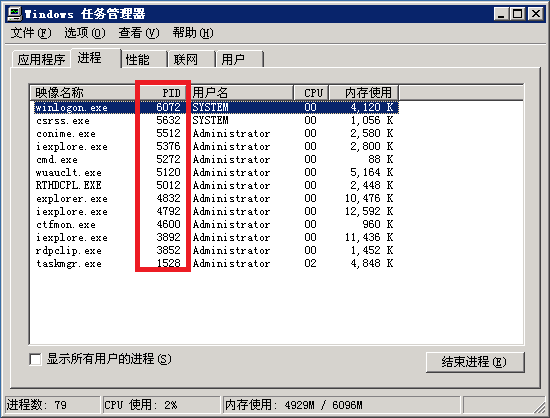
Task: Sort by 内存使用 column header
Action: [x=363, y=93]
